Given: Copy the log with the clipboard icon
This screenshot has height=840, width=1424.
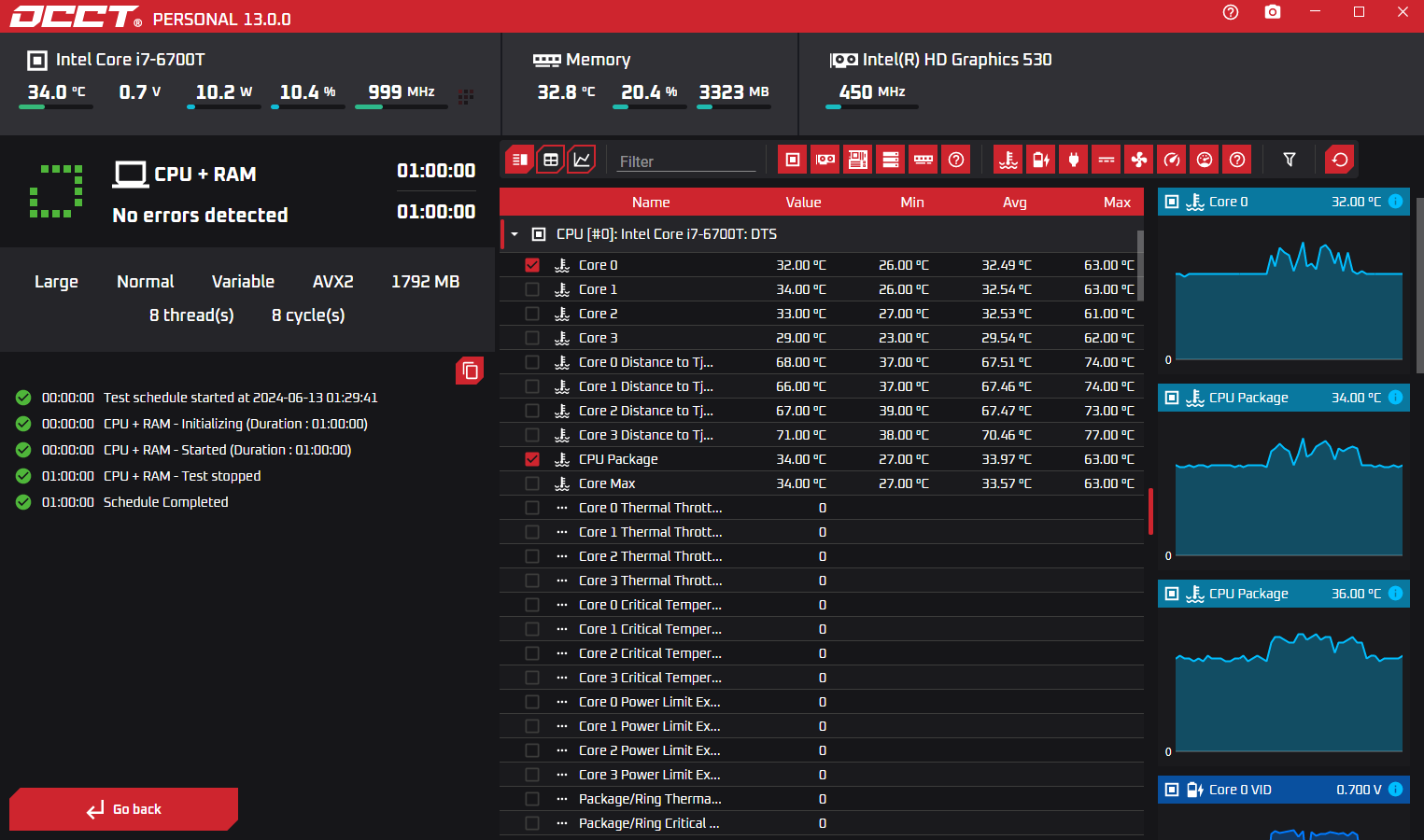Looking at the screenshot, I should click(470, 371).
